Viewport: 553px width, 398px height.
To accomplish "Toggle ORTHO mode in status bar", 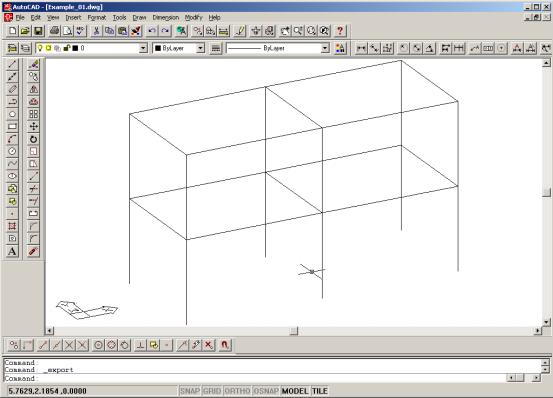I will pos(237,391).
